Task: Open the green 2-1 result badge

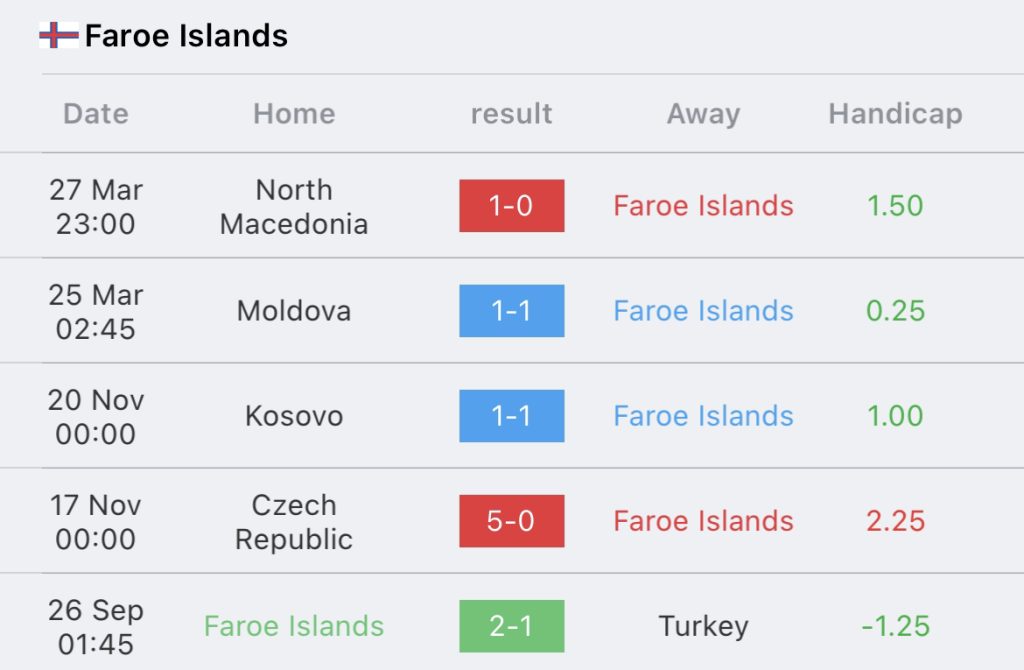Action: point(511,626)
